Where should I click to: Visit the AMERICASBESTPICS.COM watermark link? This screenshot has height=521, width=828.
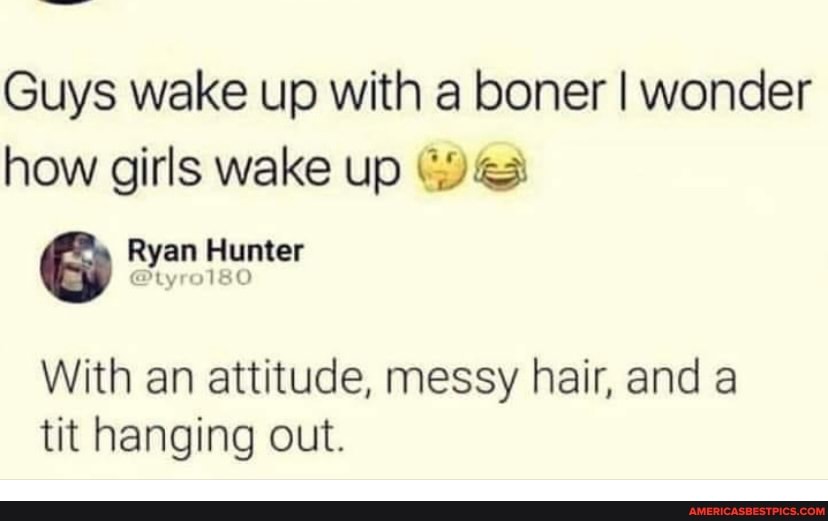tap(757, 511)
